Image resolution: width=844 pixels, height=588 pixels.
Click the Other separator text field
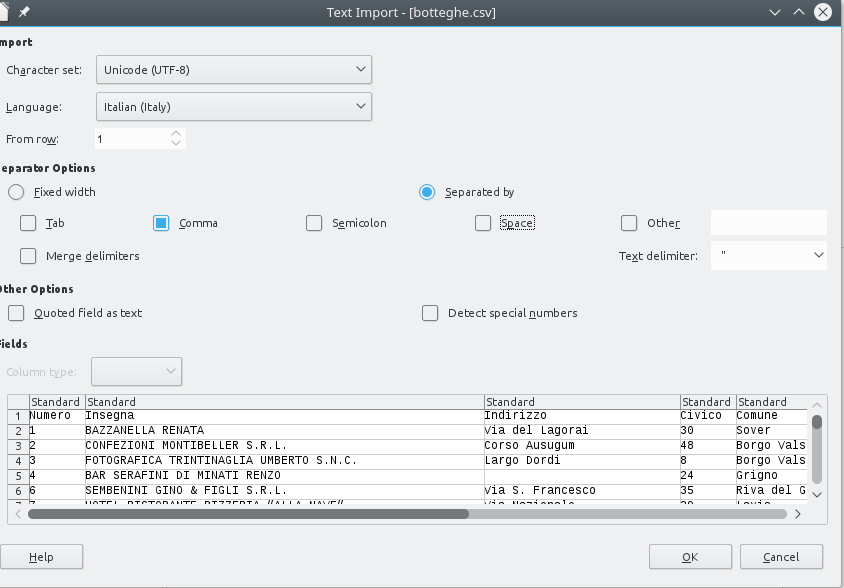769,223
